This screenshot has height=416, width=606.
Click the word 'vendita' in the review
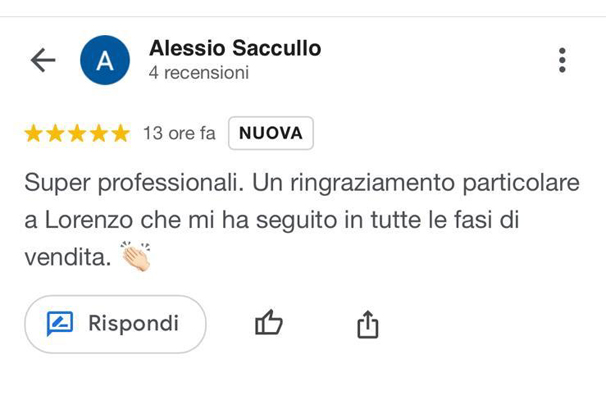[65, 257]
